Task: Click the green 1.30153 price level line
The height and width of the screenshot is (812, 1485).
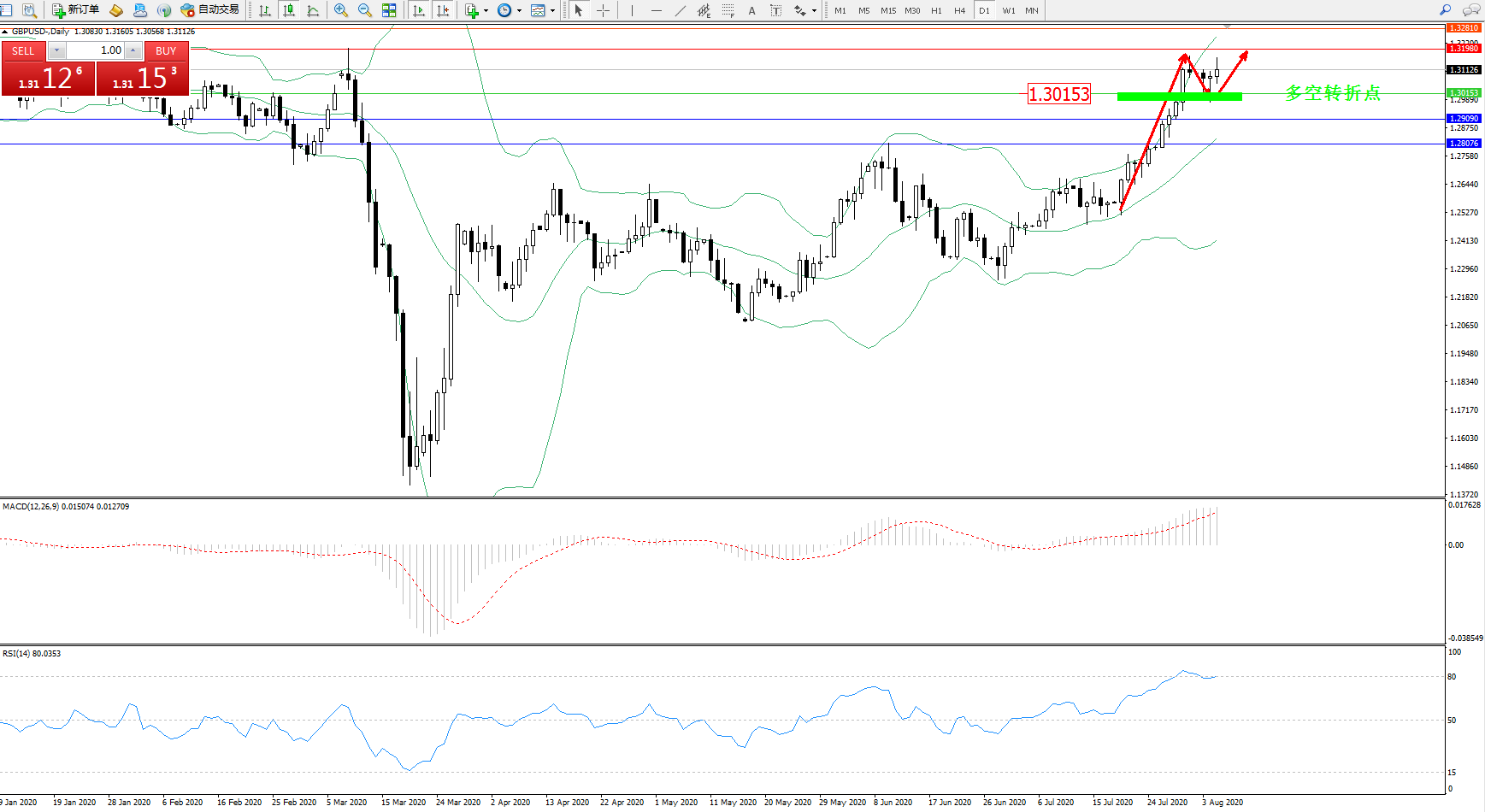Action: [x=1179, y=97]
